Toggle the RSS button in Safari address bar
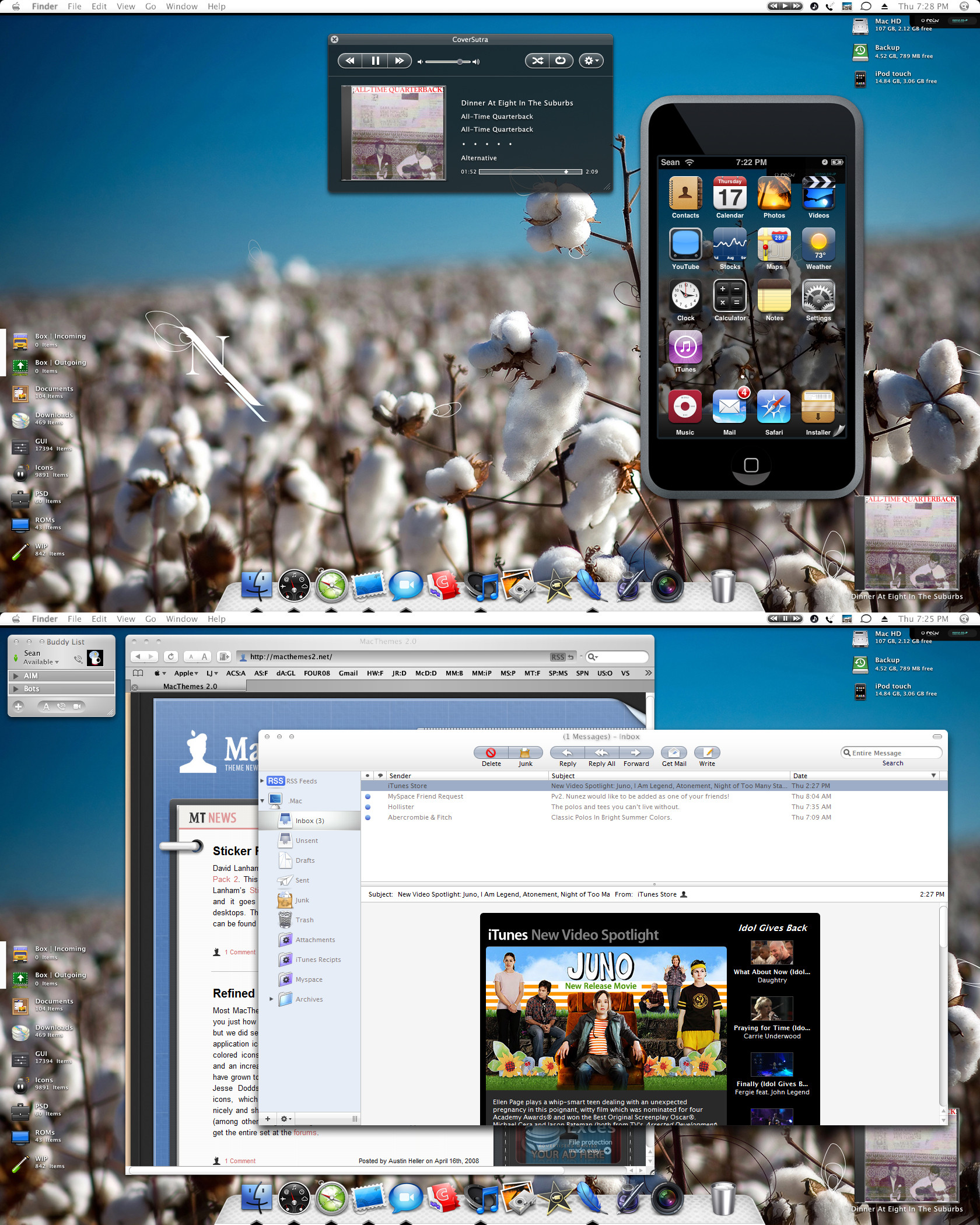980x1225 pixels. [558, 657]
